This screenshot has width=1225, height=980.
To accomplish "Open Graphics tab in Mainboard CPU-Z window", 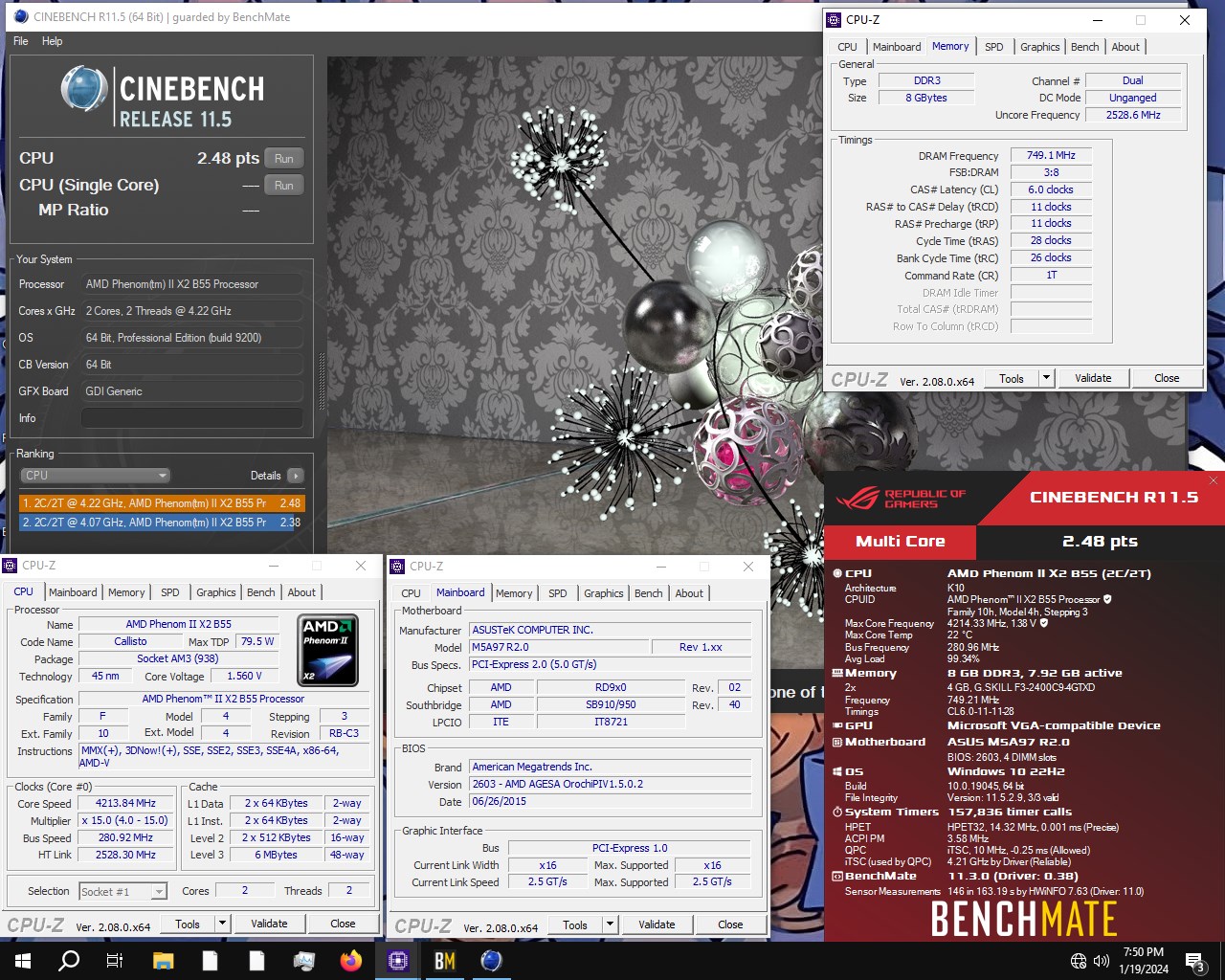I will [603, 593].
